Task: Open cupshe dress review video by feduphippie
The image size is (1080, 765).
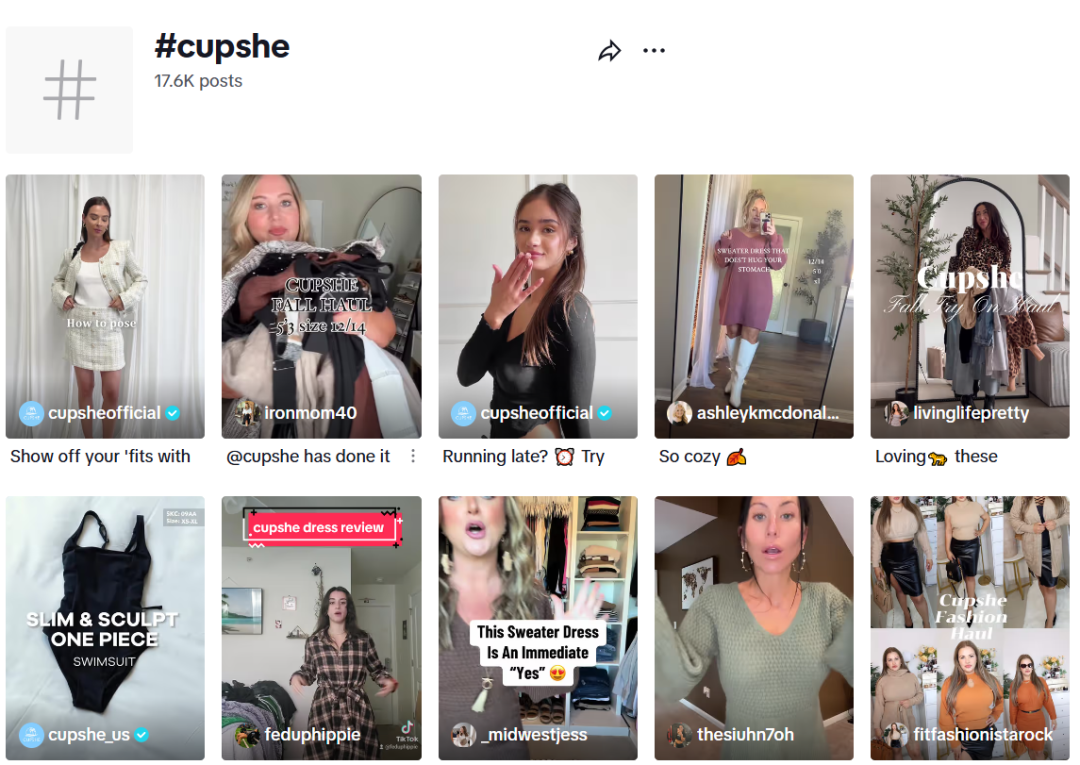Action: tap(321, 628)
